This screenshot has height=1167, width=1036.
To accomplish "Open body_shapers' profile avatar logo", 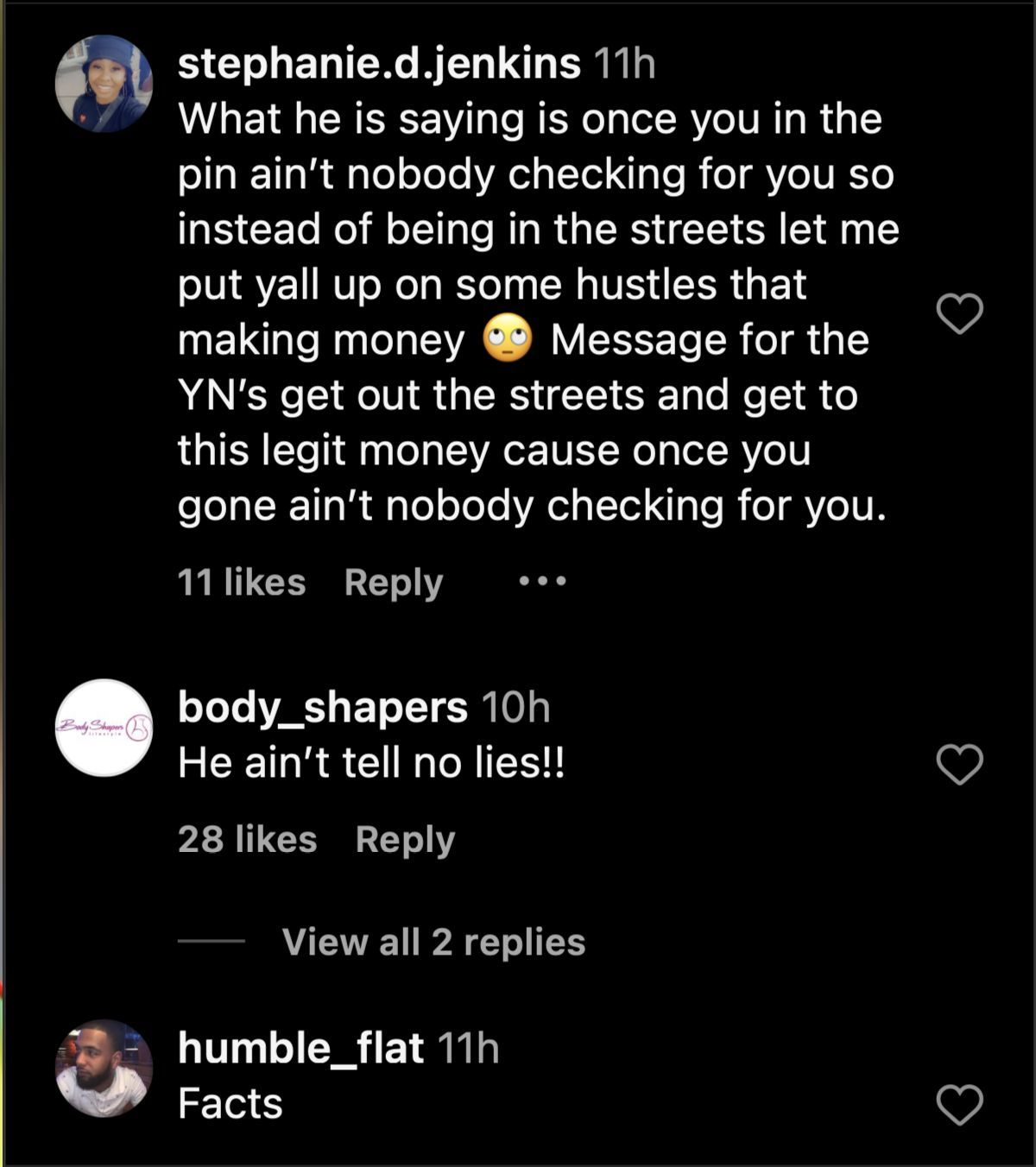I will [104, 728].
